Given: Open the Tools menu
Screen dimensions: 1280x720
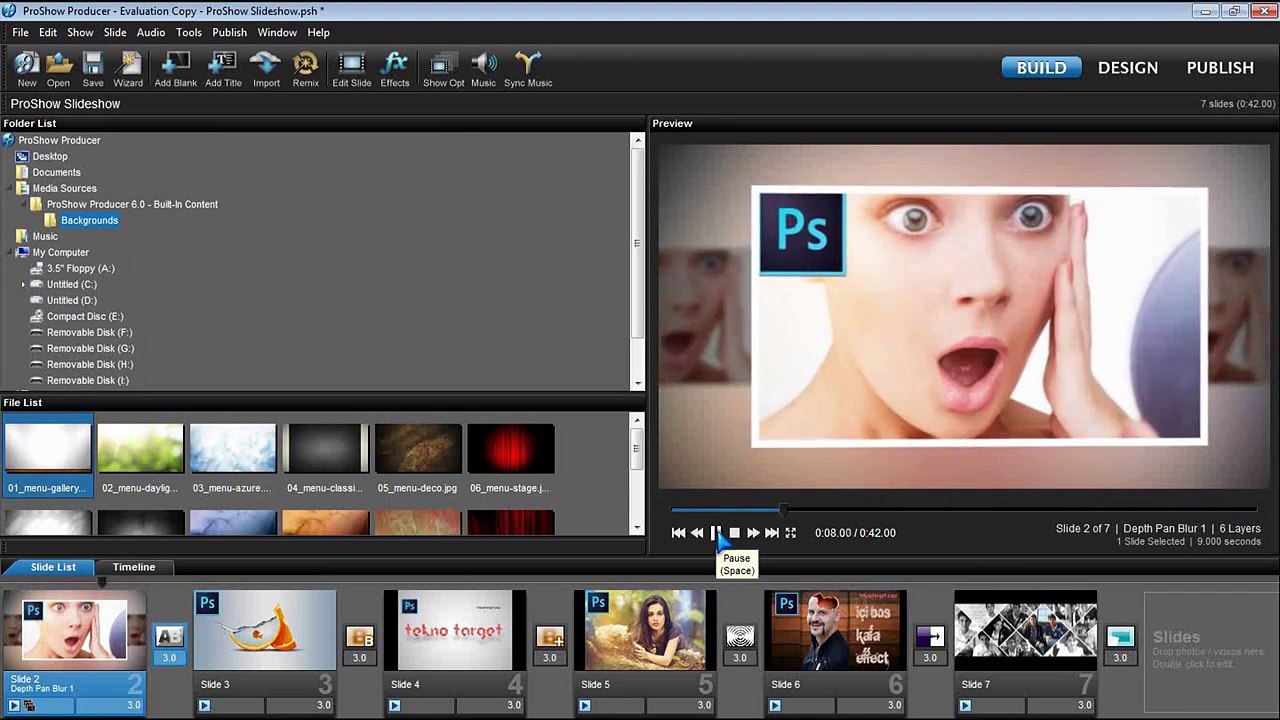Looking at the screenshot, I should point(189,32).
